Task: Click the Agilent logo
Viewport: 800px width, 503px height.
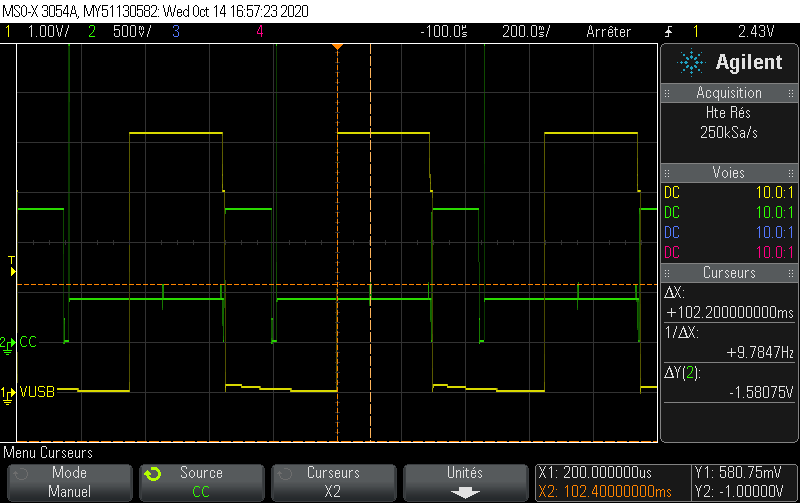Action: coord(730,62)
